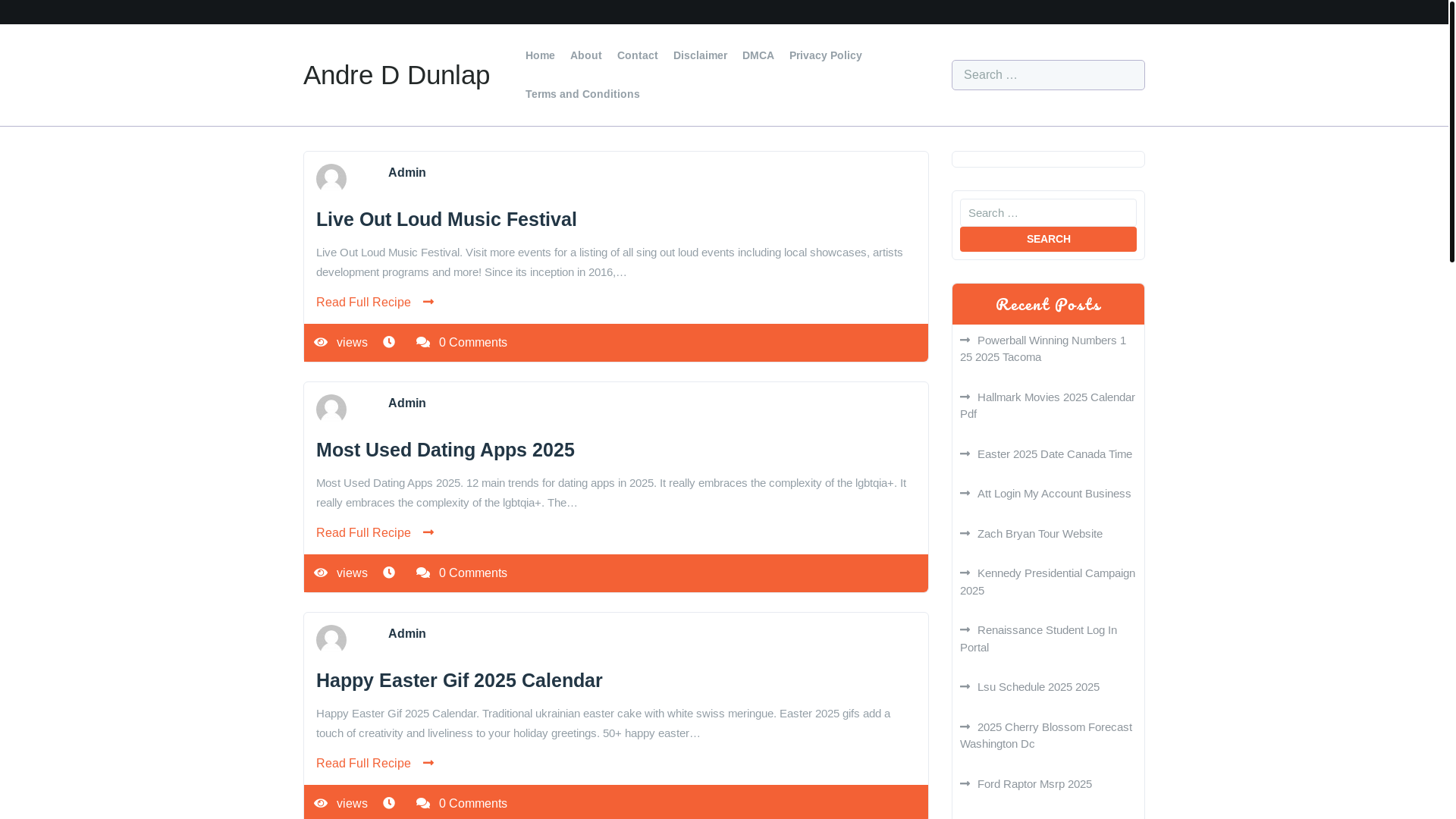Click the clock icon under Happy Easter Gif post
The width and height of the screenshot is (1456, 819).
(x=389, y=804)
